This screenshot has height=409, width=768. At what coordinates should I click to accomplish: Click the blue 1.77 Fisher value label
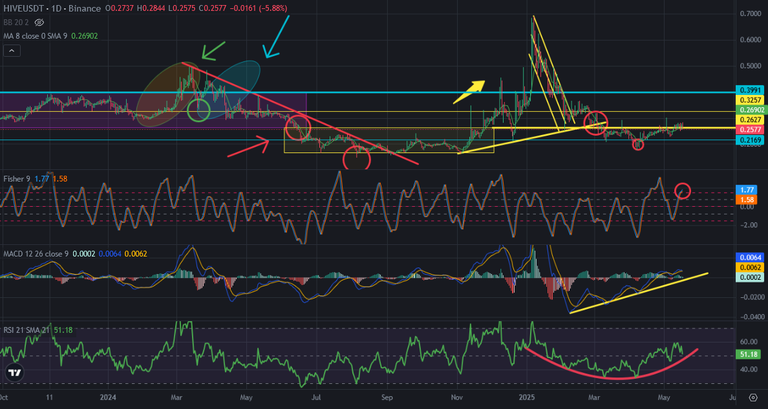point(746,190)
